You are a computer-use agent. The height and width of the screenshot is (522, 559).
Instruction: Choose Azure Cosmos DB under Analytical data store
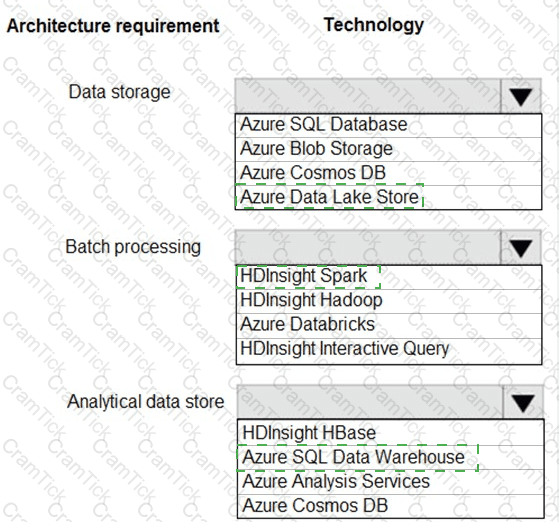tap(391, 506)
